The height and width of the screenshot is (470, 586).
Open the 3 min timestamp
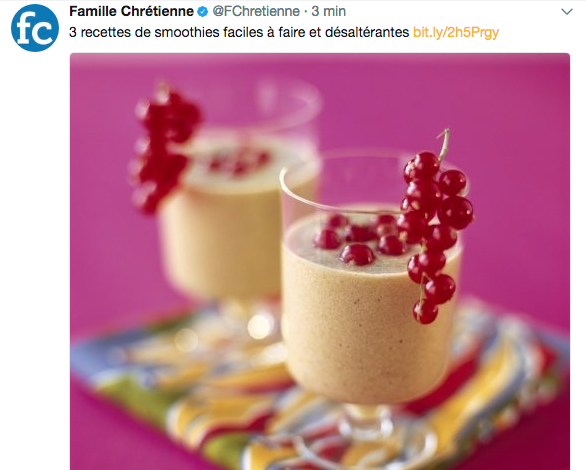(x=329, y=12)
